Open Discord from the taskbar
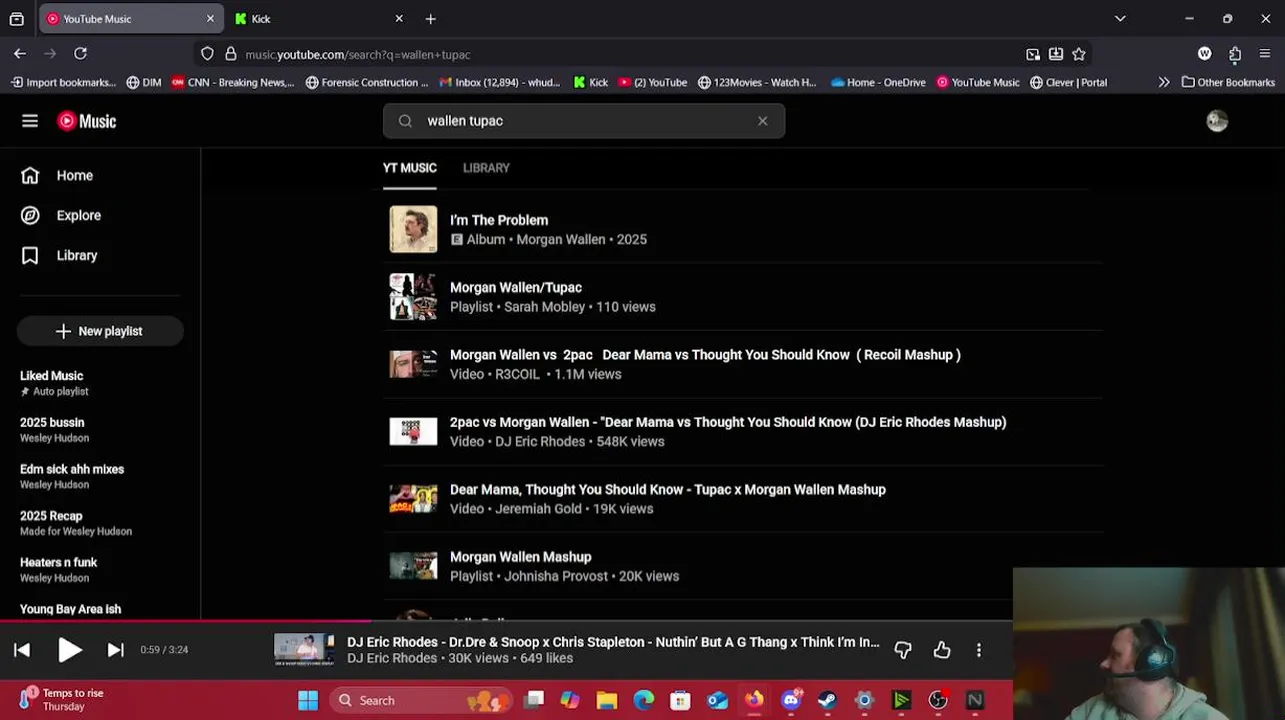The height and width of the screenshot is (720, 1285). pyautogui.click(x=791, y=700)
